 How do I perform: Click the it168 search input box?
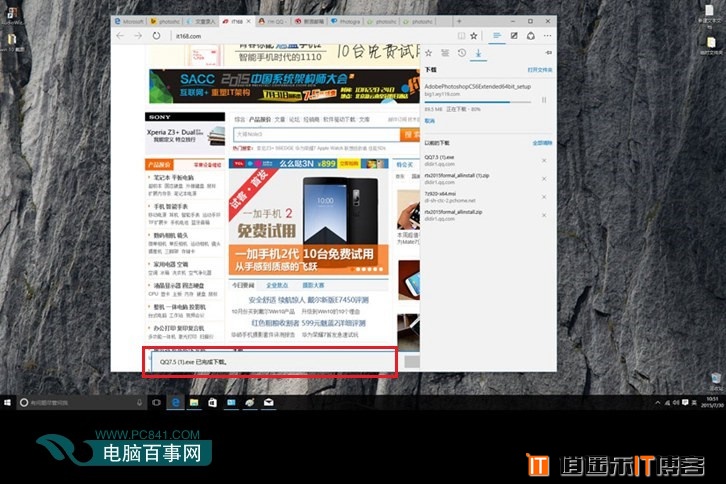(316, 134)
